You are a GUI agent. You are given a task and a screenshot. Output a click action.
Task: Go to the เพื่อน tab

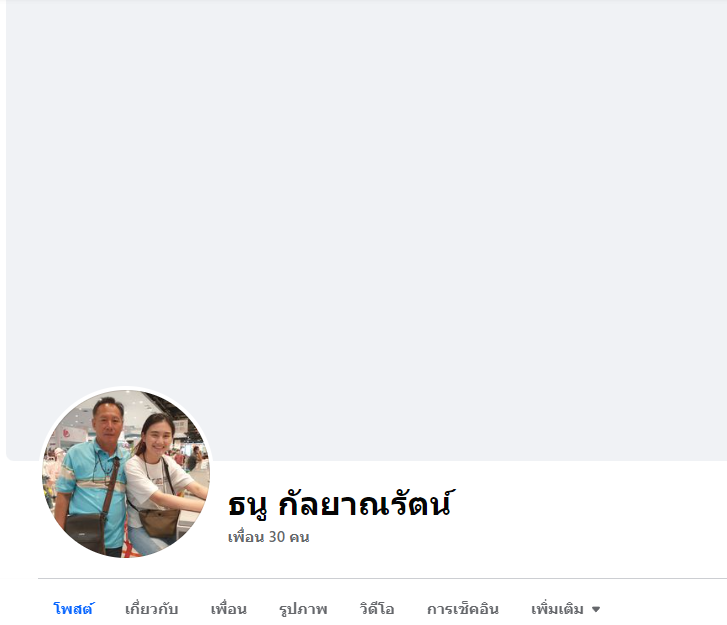[x=229, y=608]
